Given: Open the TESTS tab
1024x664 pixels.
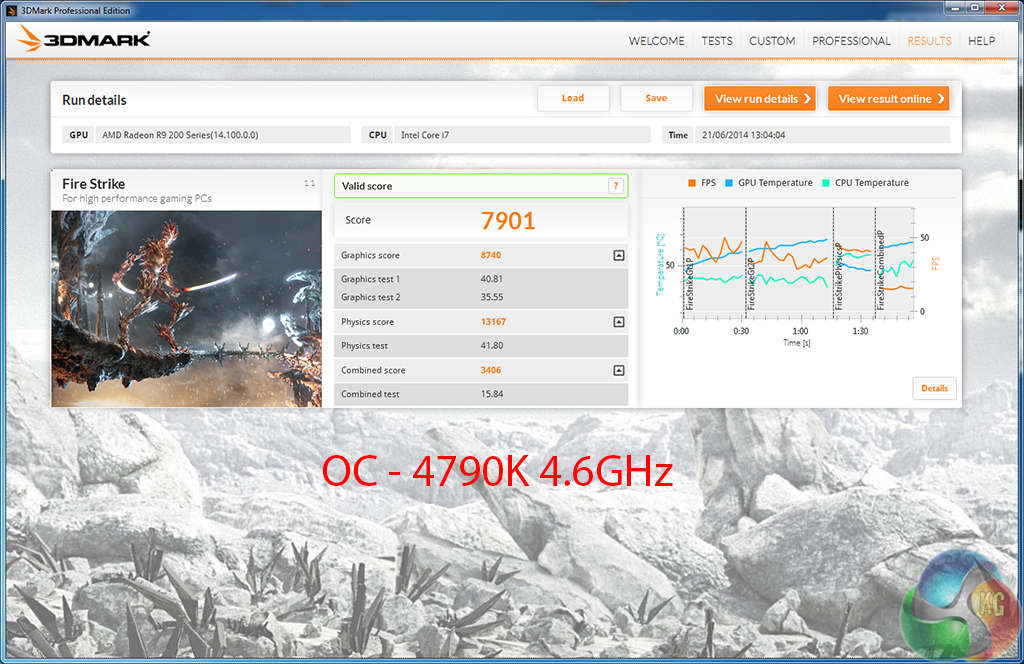Looking at the screenshot, I should tap(716, 41).
